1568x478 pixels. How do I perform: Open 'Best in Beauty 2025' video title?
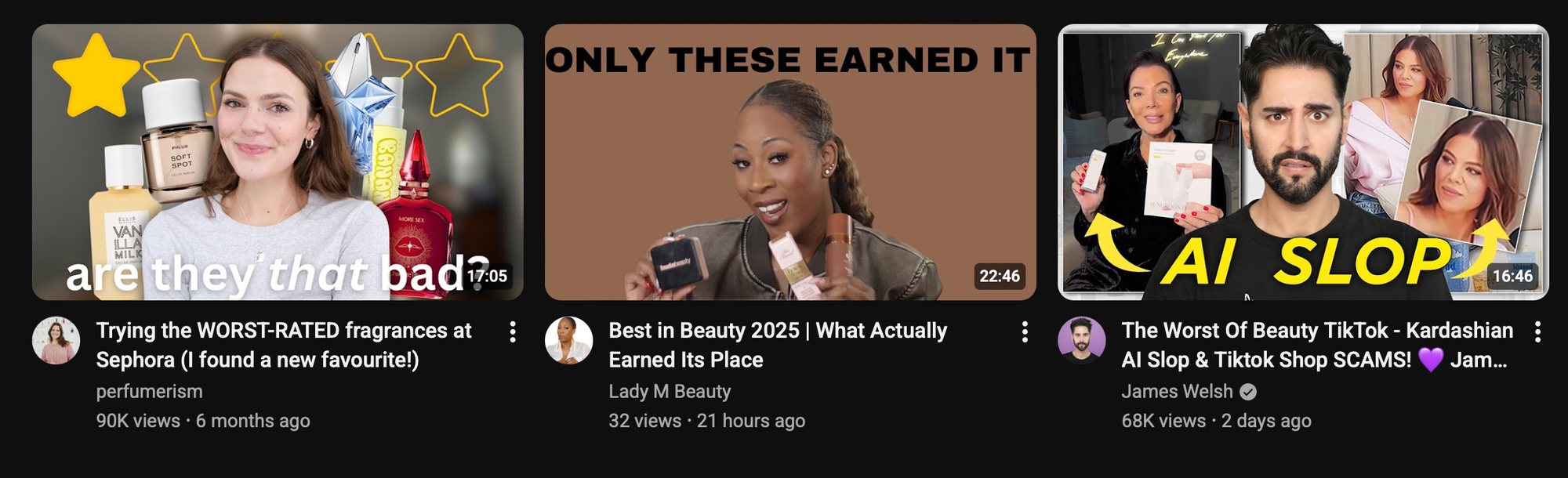pyautogui.click(x=778, y=345)
